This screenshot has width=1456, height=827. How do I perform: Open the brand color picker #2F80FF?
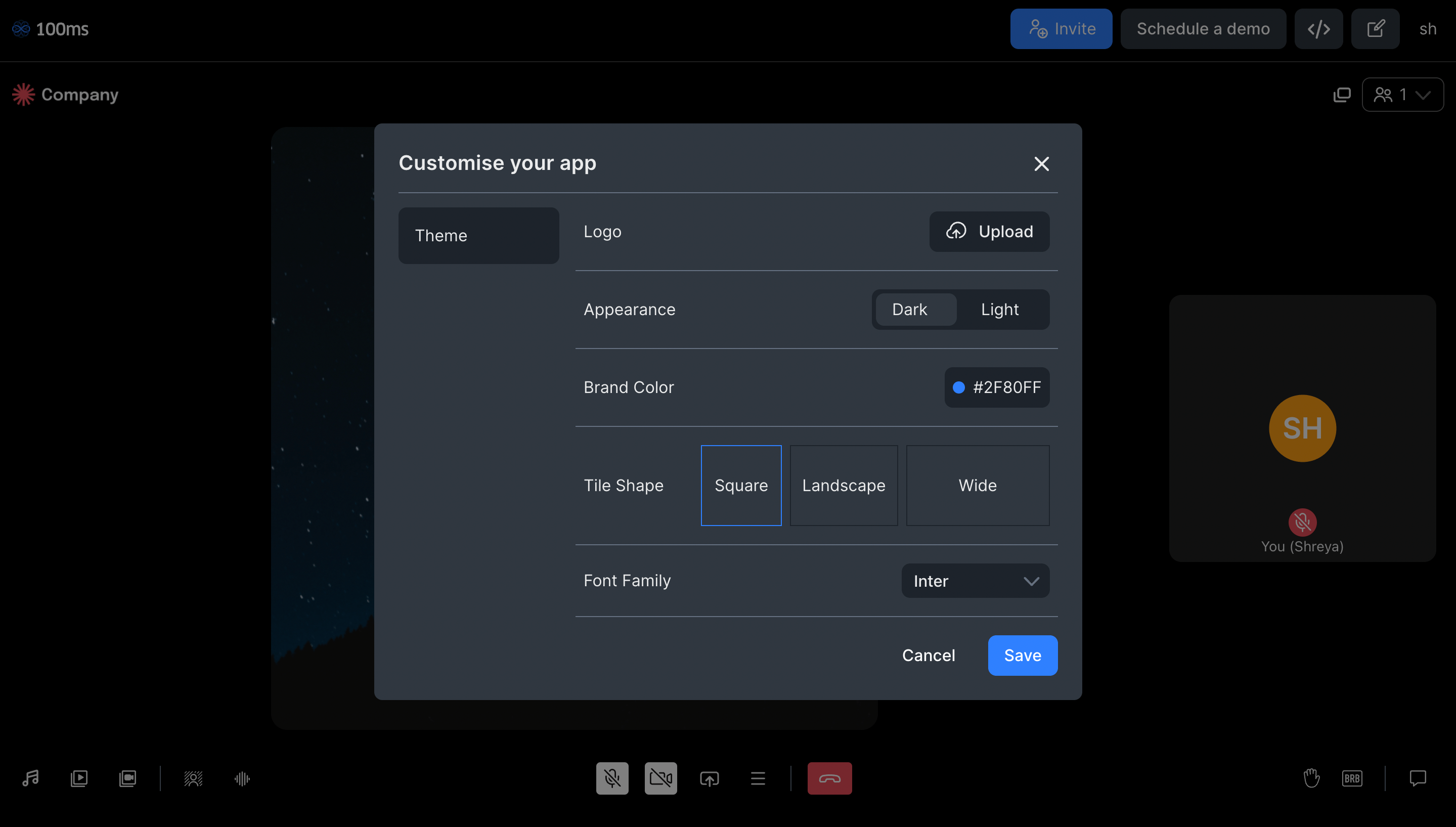point(997,387)
